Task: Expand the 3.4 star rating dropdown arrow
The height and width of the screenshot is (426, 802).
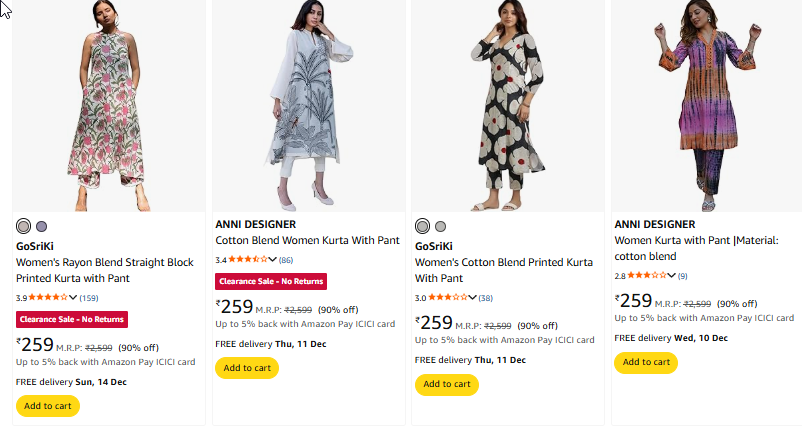Action: coord(273,260)
